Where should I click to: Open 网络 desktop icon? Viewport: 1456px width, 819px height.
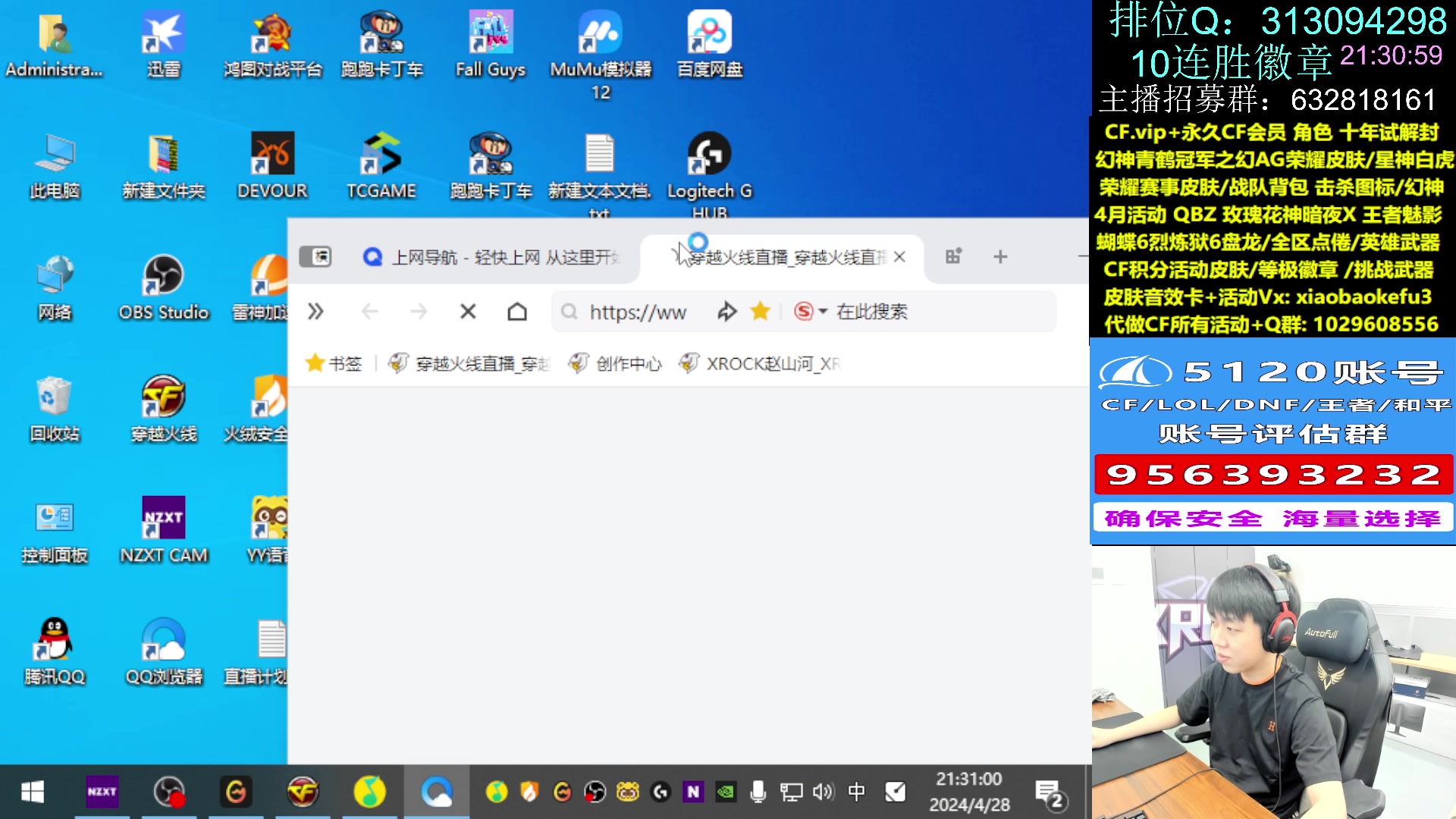(x=54, y=288)
